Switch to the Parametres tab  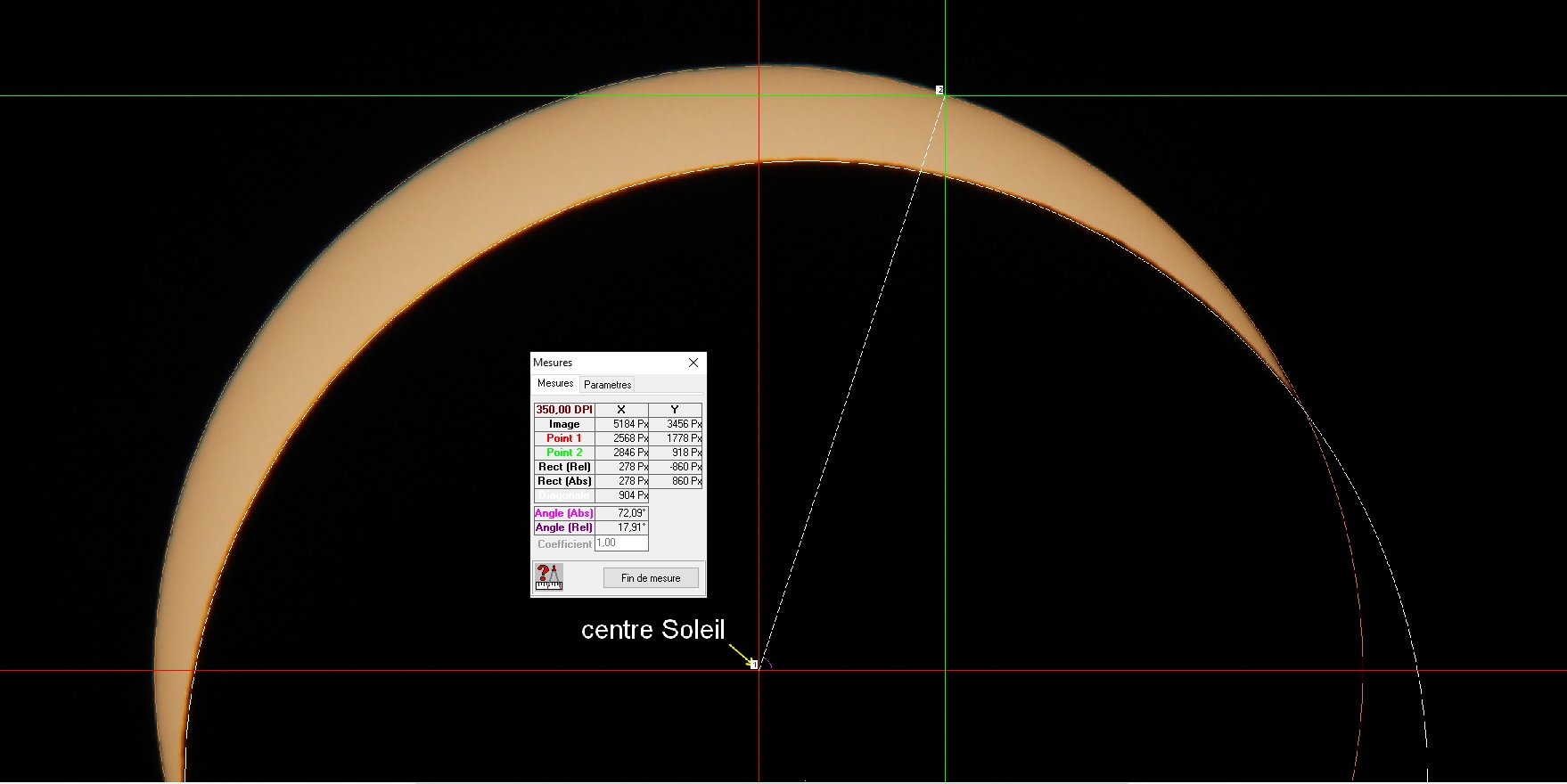tap(608, 385)
